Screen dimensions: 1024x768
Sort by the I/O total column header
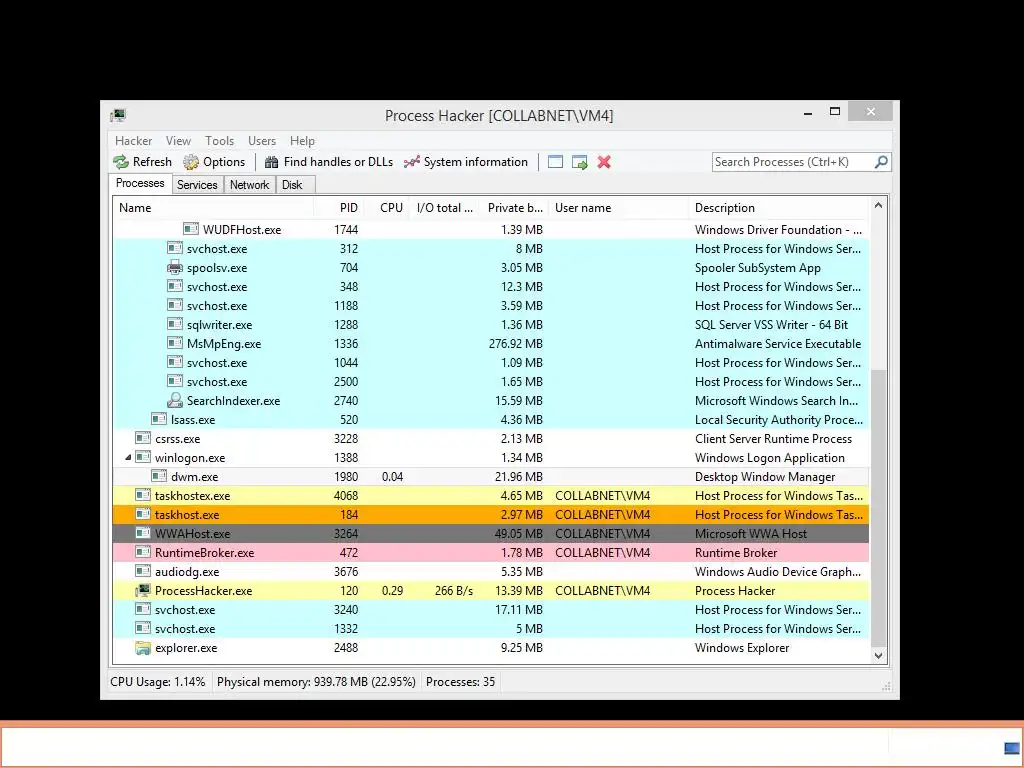(x=445, y=208)
